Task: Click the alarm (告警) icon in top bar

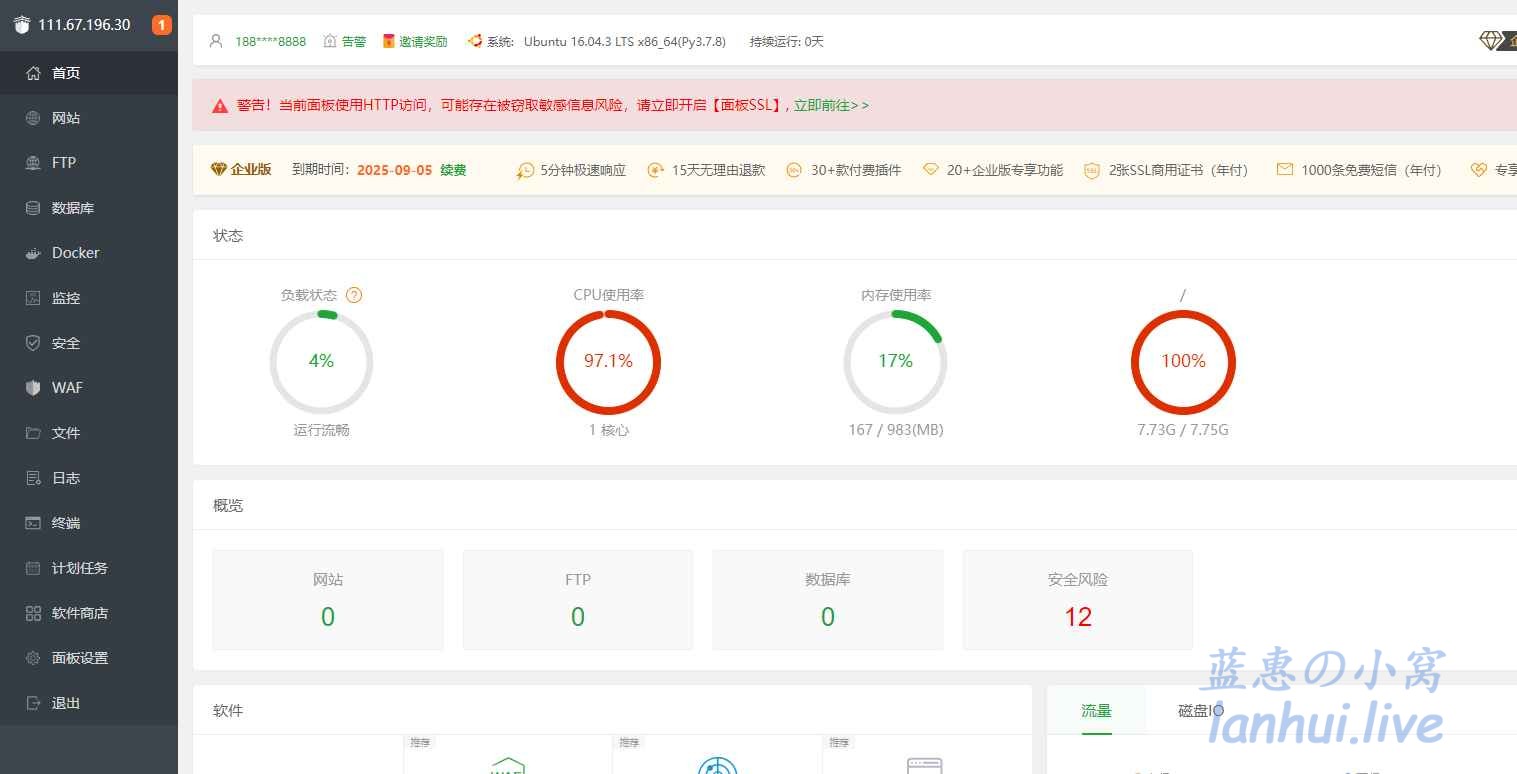Action: click(x=330, y=41)
